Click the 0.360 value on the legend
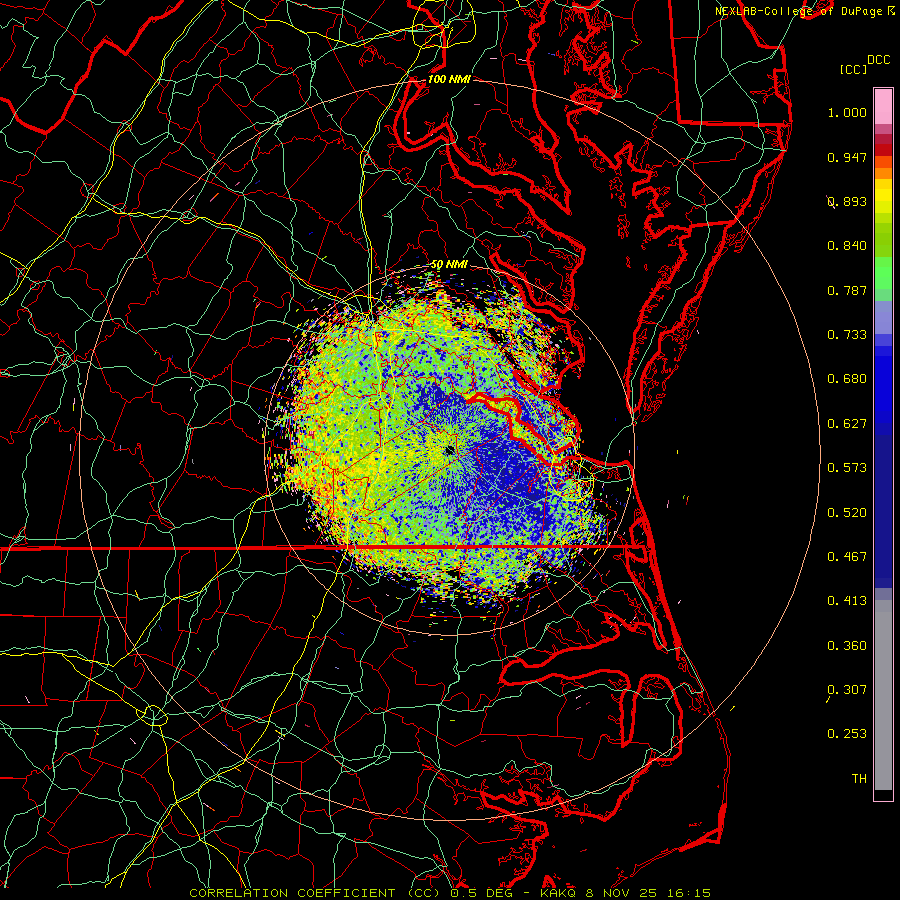This screenshot has height=900, width=900. 847,646
